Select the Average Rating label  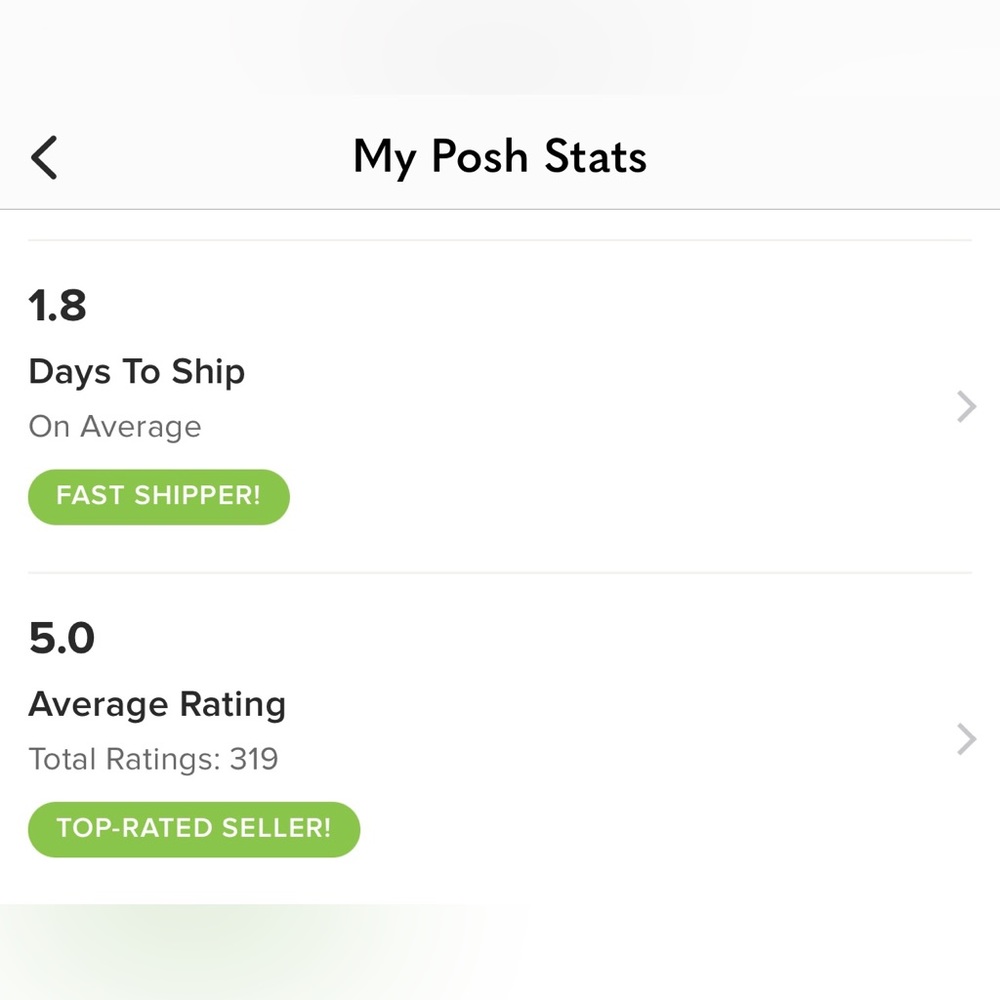point(157,705)
